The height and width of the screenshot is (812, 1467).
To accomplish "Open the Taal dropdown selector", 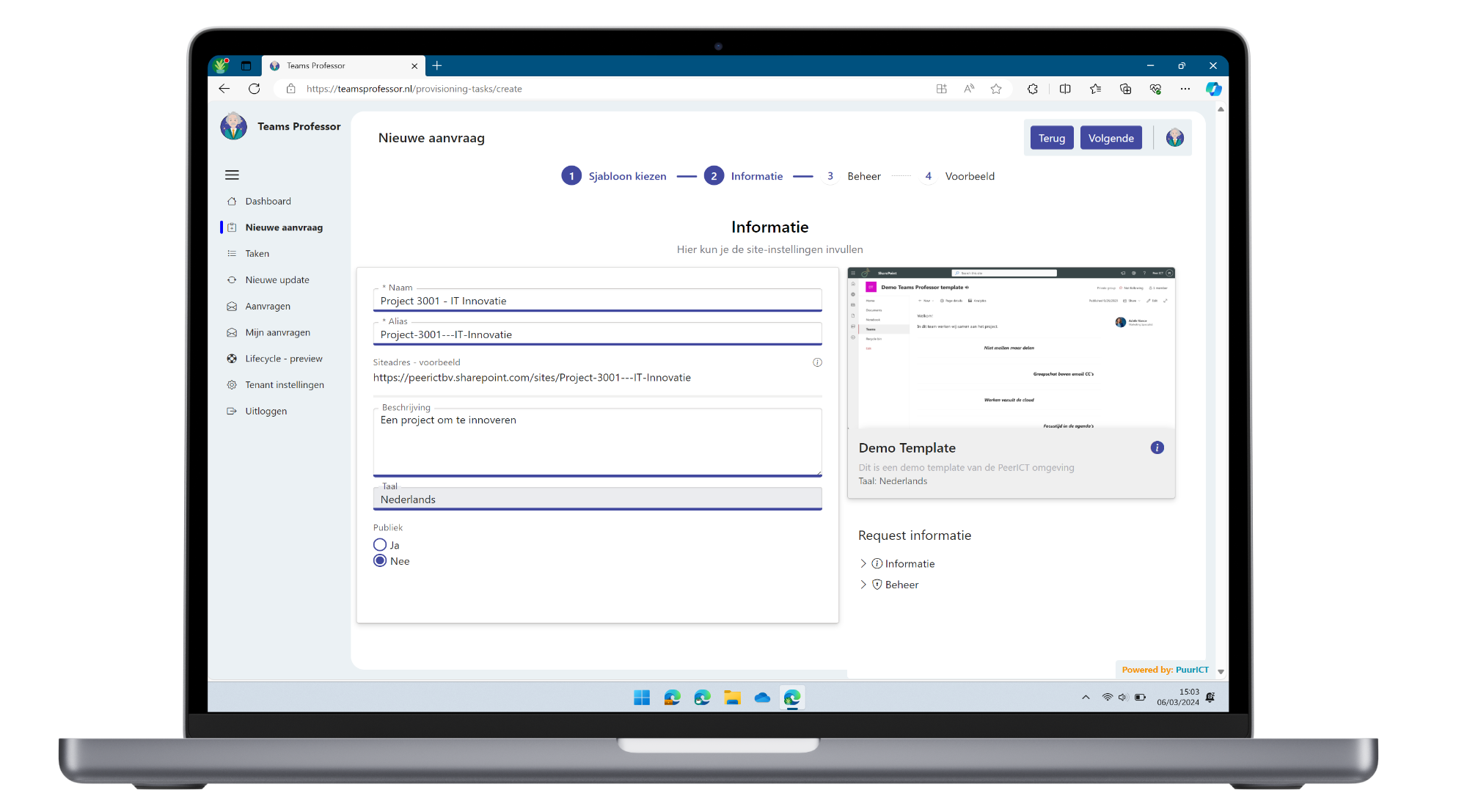I will 597,500.
